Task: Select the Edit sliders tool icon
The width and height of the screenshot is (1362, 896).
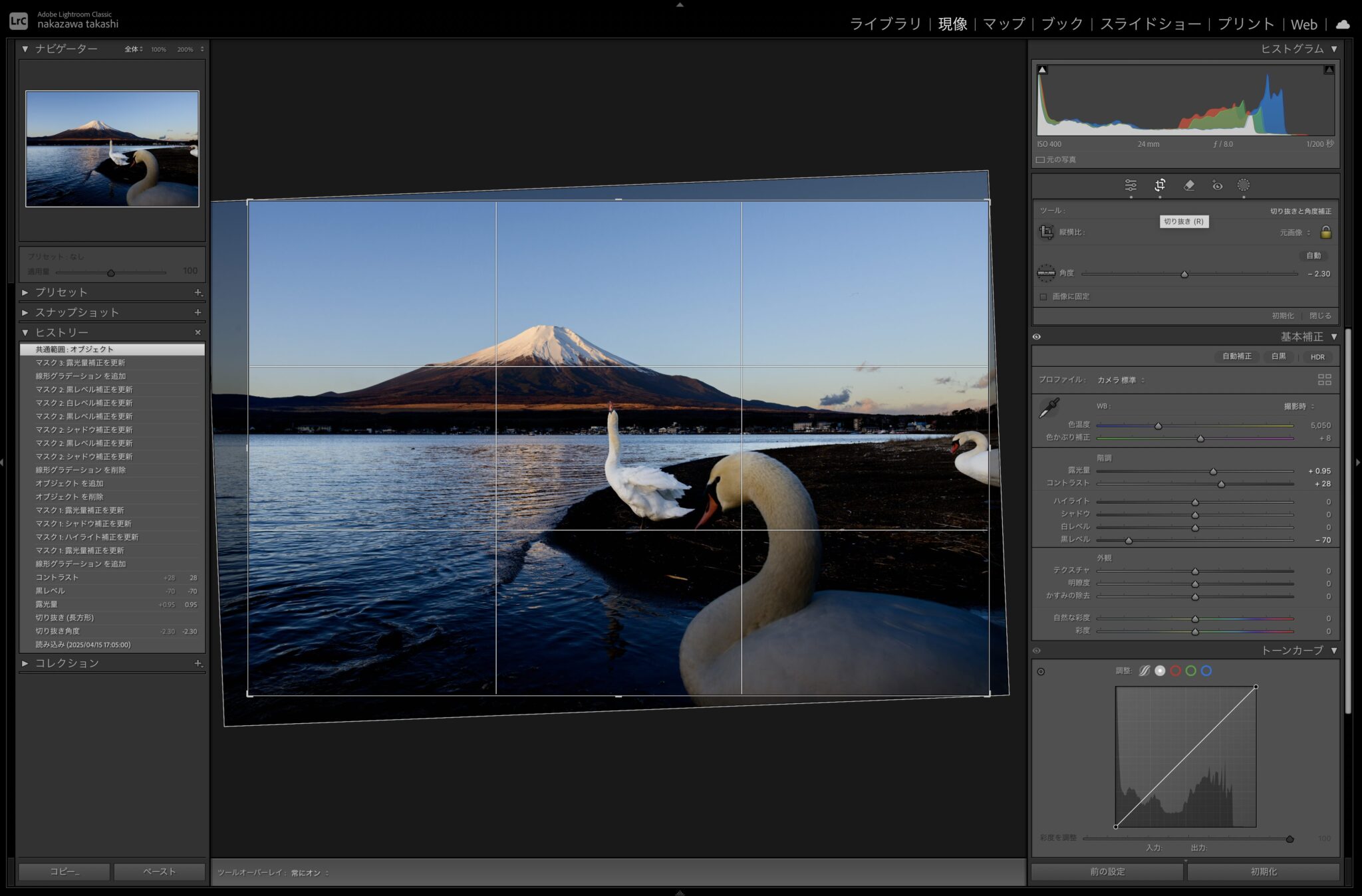Action: coord(1131,185)
